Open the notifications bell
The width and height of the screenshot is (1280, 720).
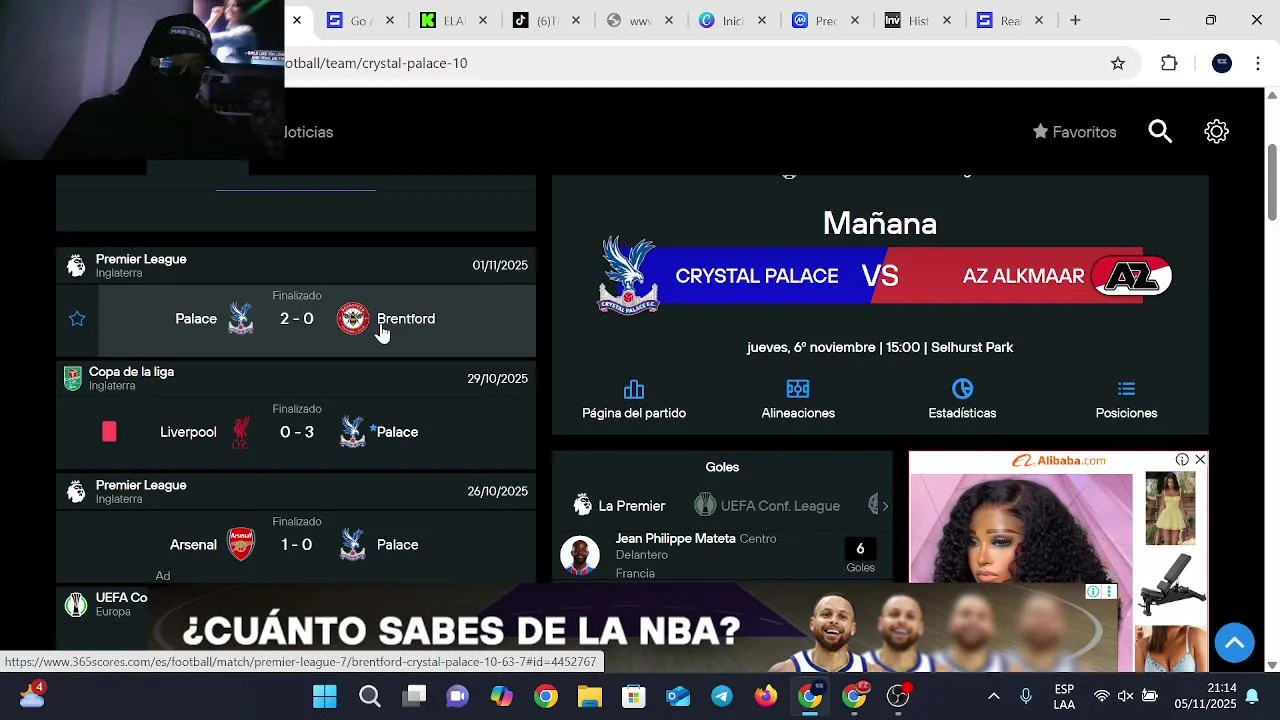tap(1251, 696)
